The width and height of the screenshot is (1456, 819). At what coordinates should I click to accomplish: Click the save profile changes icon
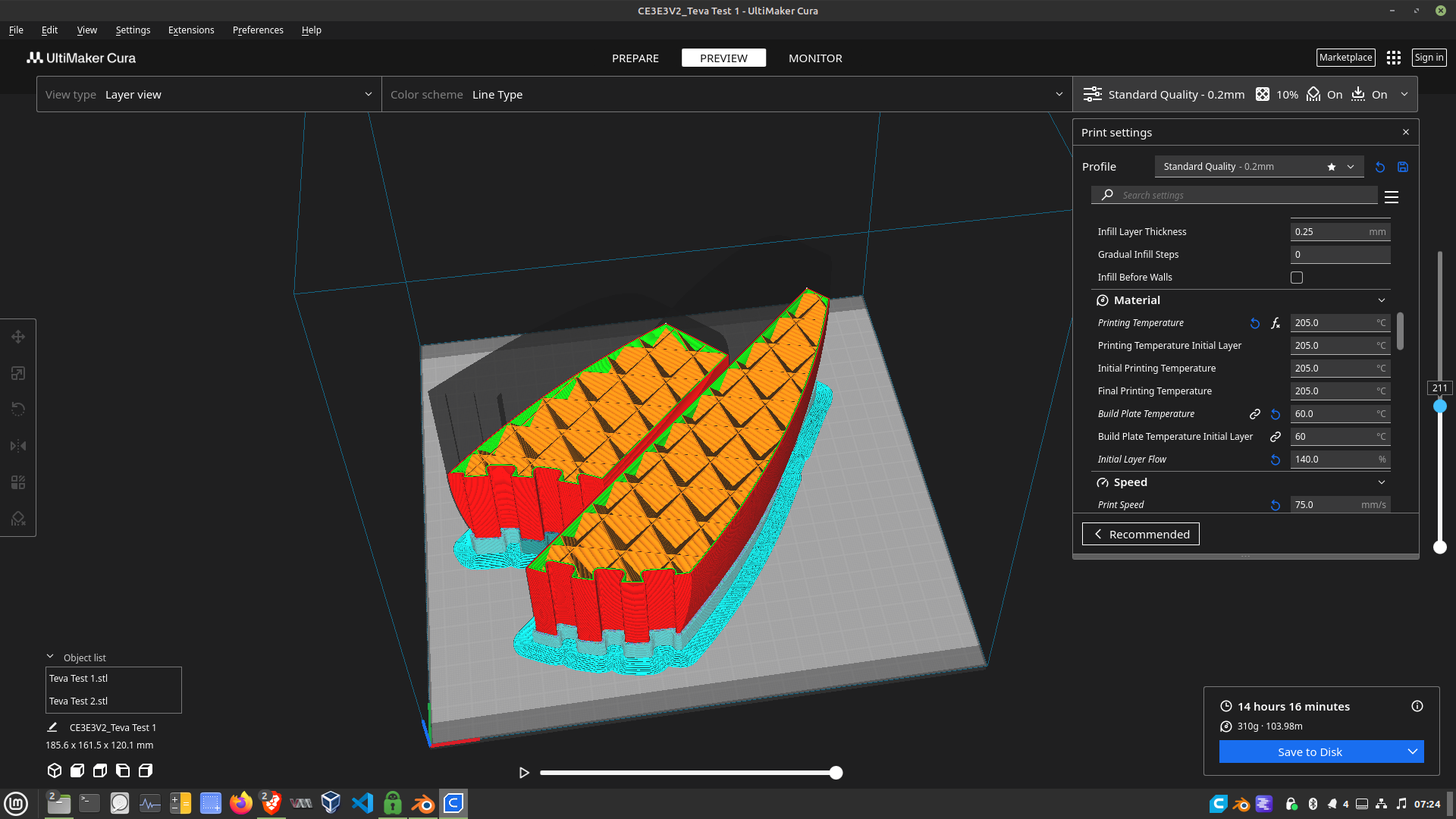pyautogui.click(x=1403, y=167)
